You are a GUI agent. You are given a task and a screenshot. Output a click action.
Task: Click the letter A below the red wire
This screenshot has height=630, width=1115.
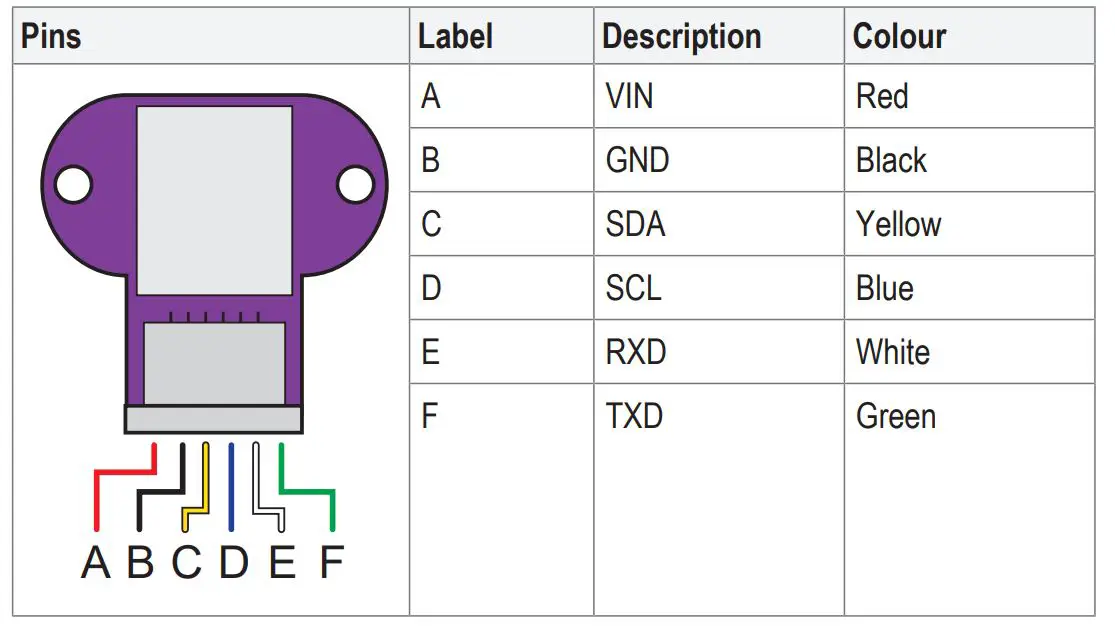coord(96,564)
